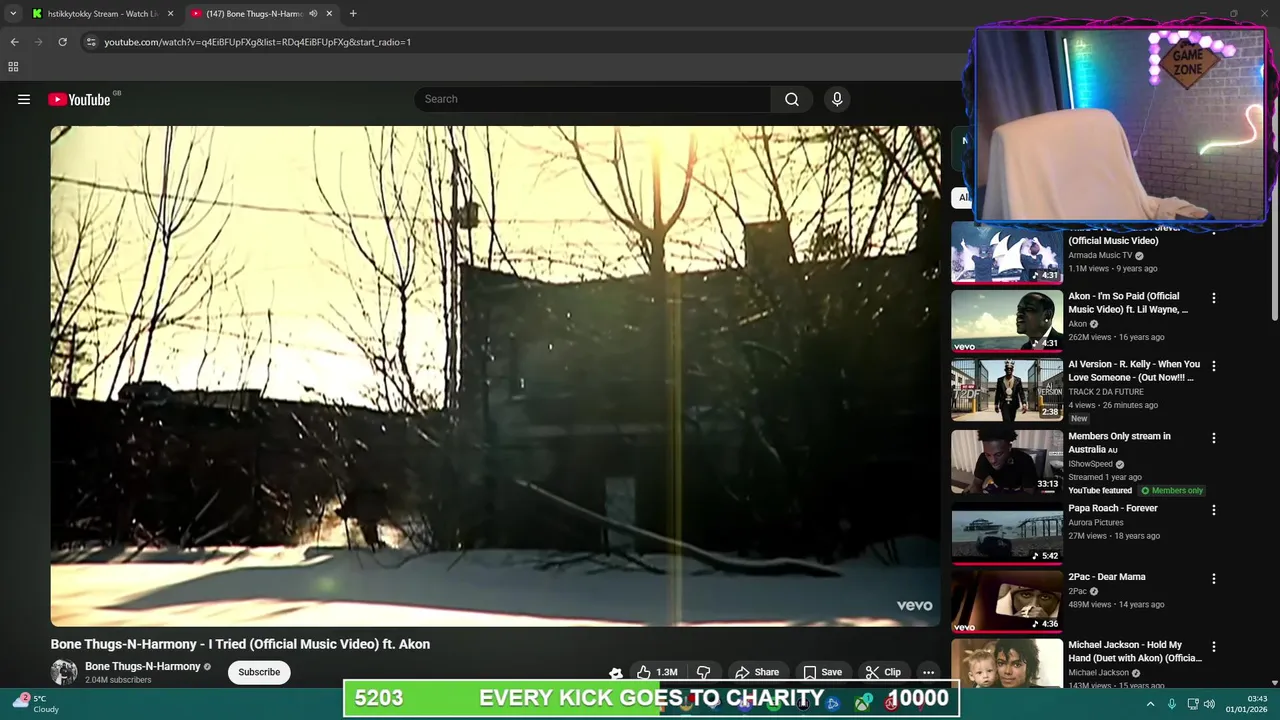
Task: Open the Bone Thugs-N-Harmony channel name link
Action: coord(143,666)
